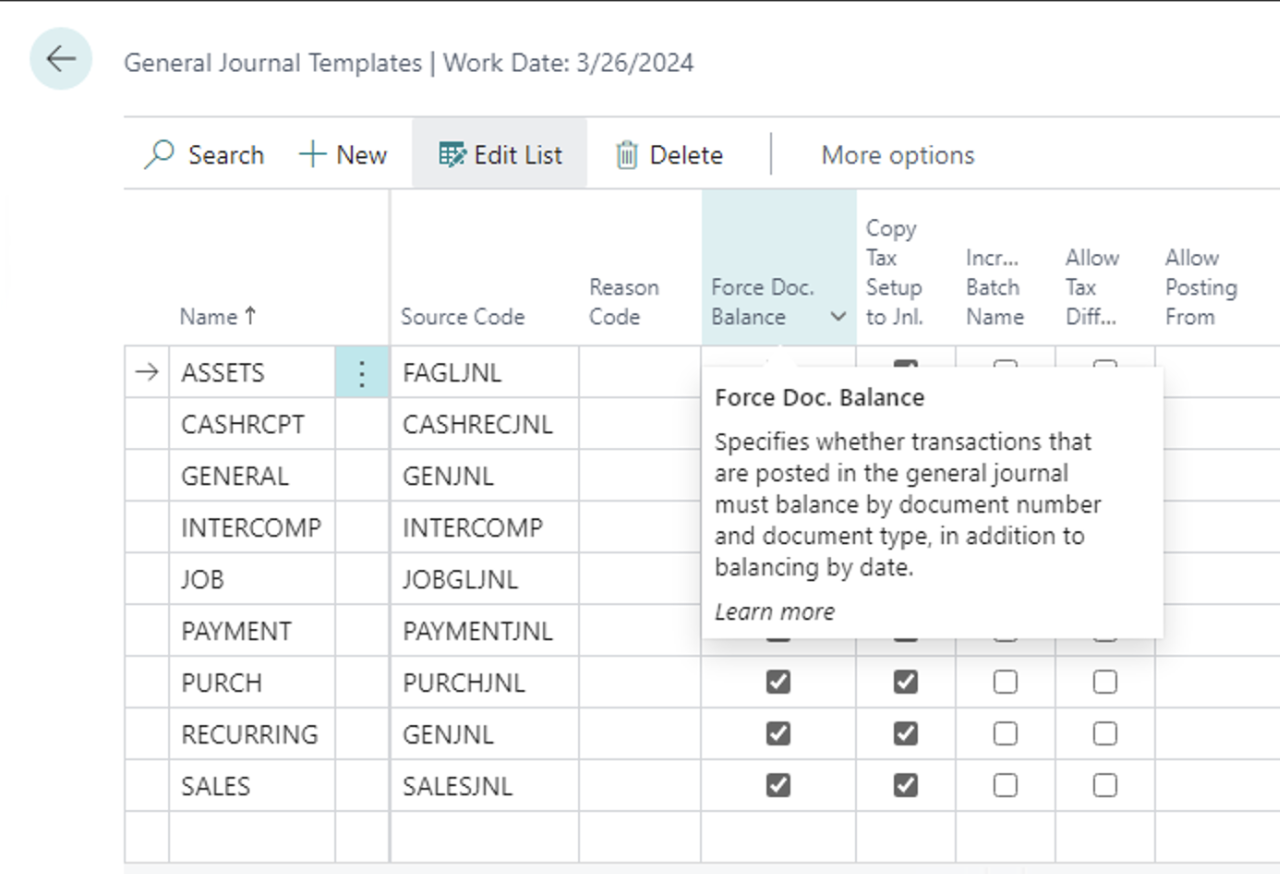Click the Reason Code column header
This screenshot has width=1280, height=874.
(x=622, y=301)
